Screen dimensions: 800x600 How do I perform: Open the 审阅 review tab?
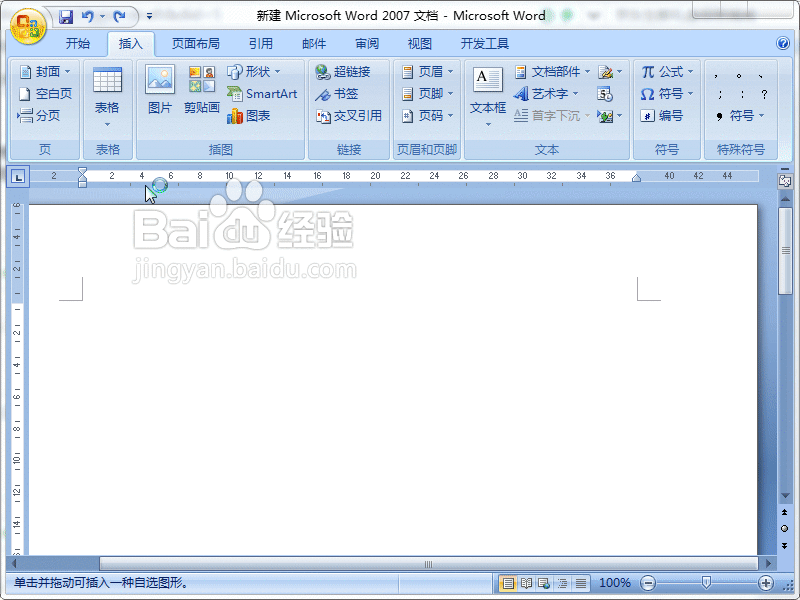tap(365, 43)
